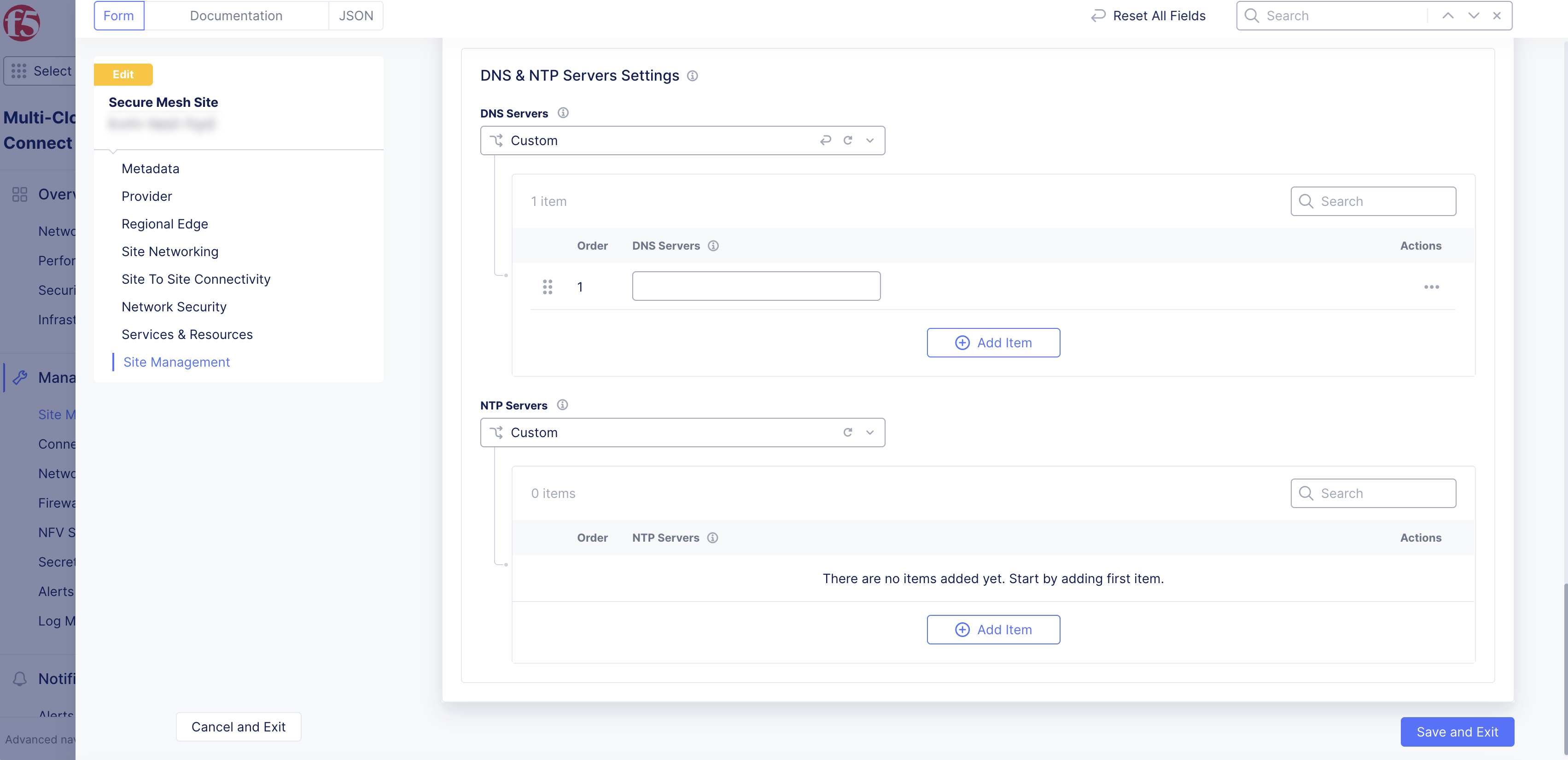The width and height of the screenshot is (1568, 760).
Task: Click the Manage wrench icon in the sidebar
Action: tap(19, 378)
